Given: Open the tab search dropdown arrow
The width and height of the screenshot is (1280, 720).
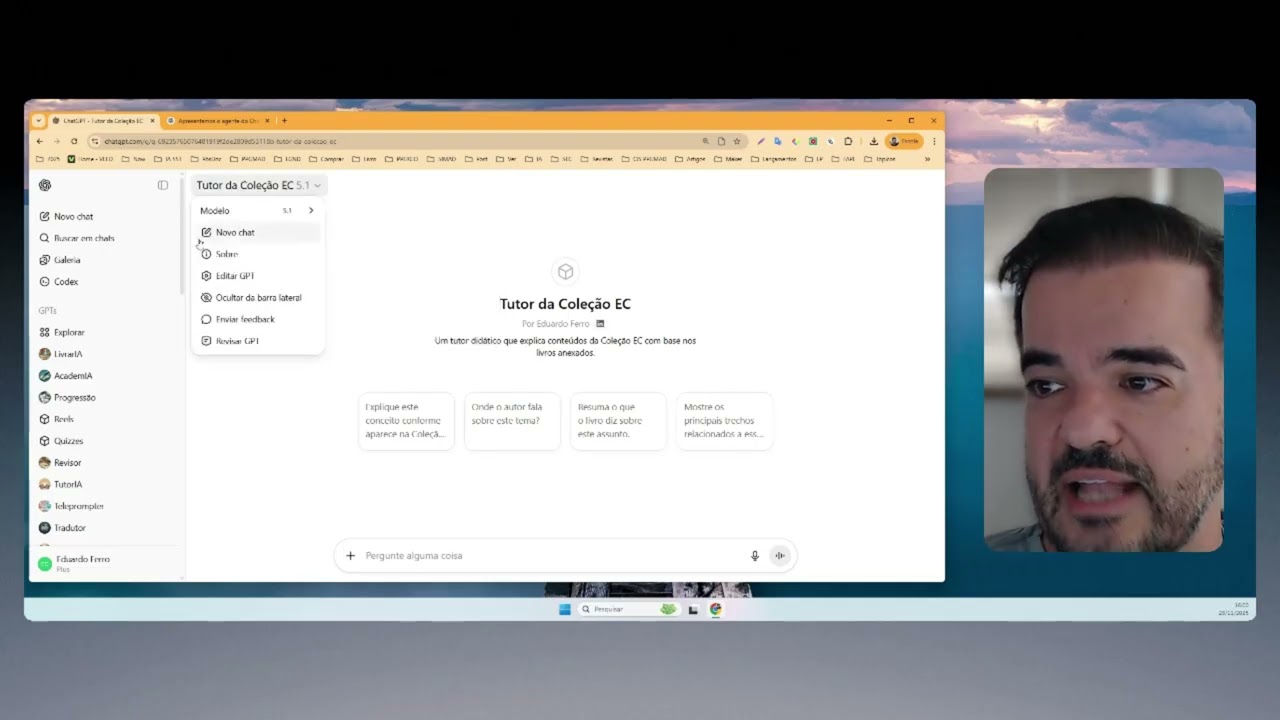Looking at the screenshot, I should (39, 121).
